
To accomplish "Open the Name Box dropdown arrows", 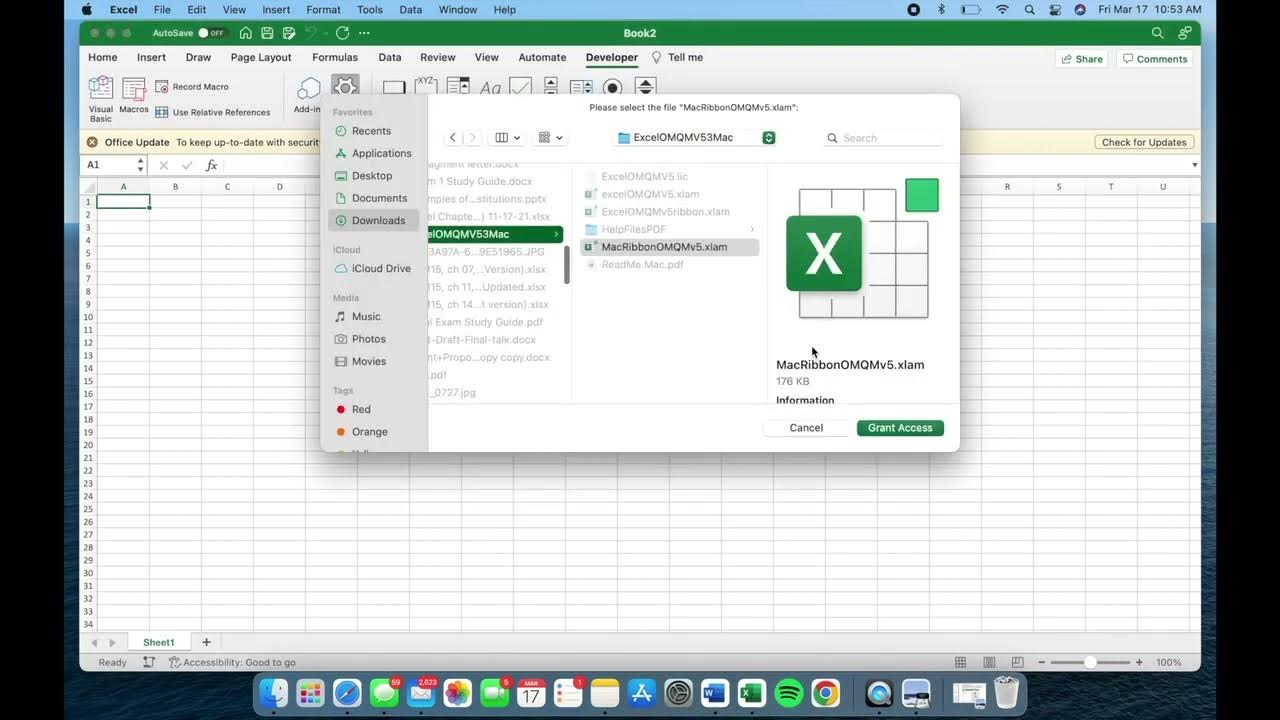I will 140,165.
